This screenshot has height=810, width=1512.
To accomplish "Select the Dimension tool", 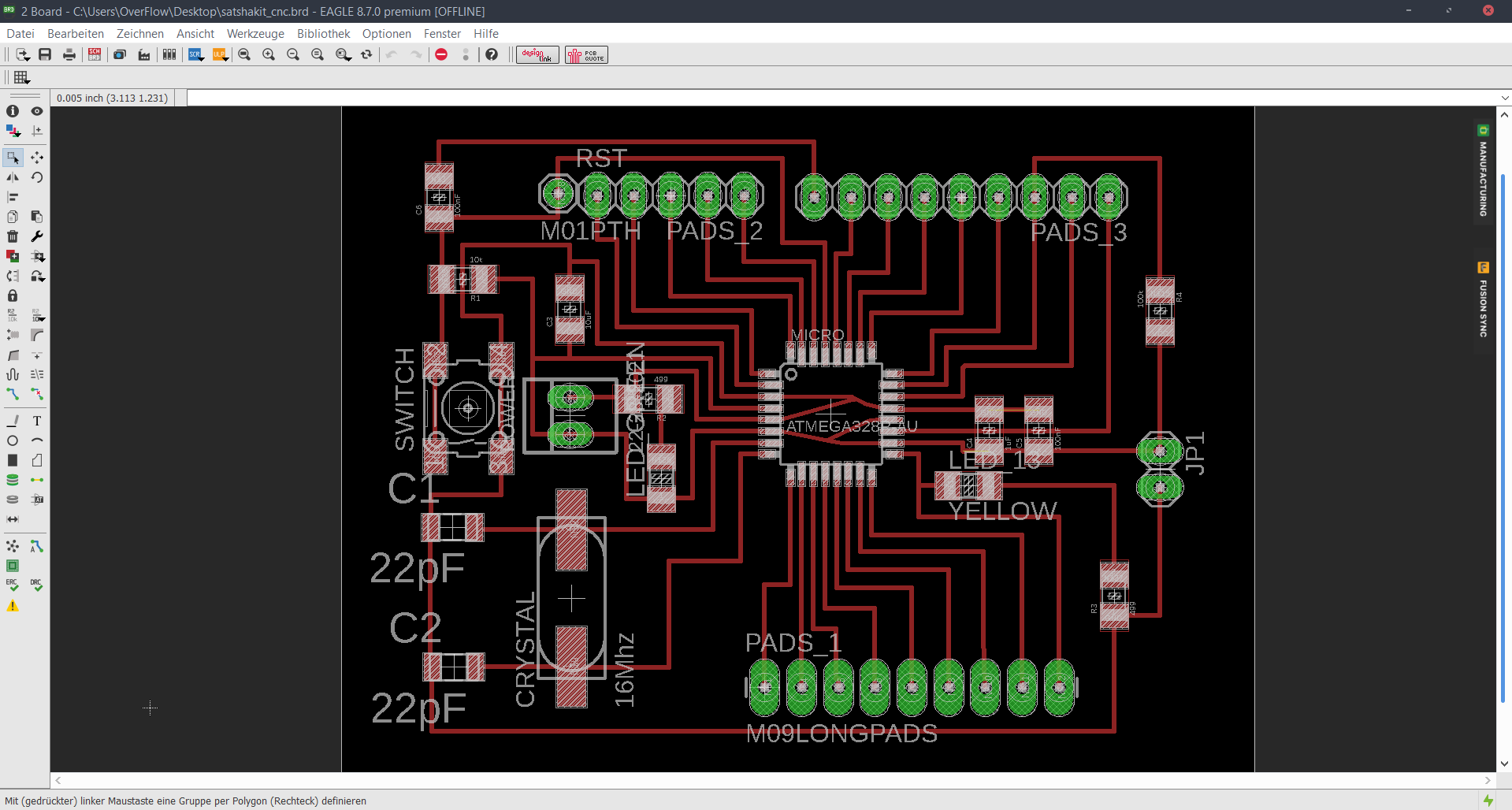I will pyautogui.click(x=13, y=519).
